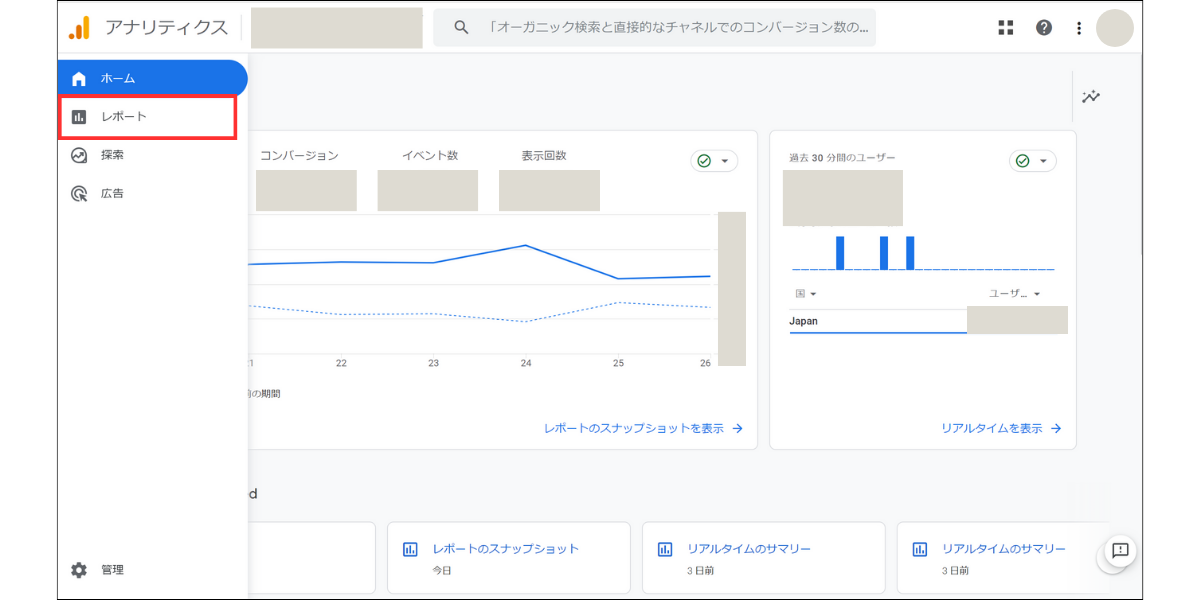Click the Google Analytics logo
This screenshot has height=600, width=1200.
(80, 28)
